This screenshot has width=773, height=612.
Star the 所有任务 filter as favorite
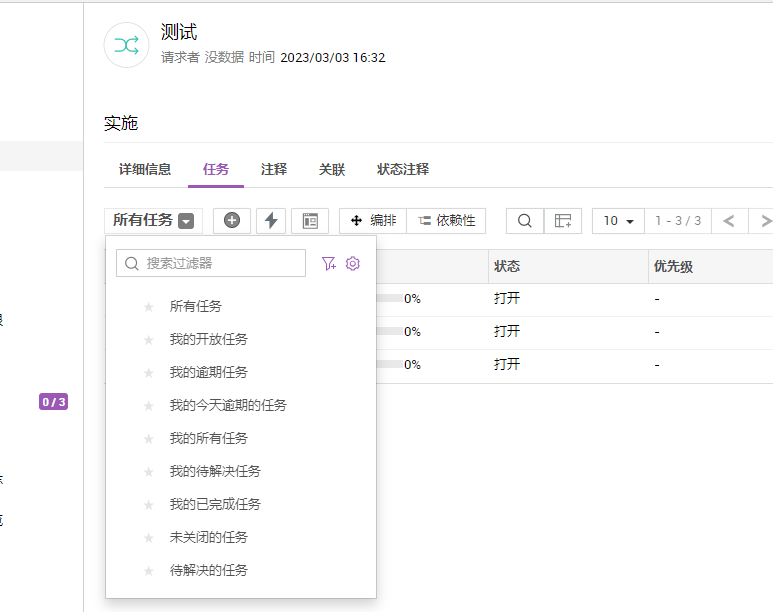(149, 307)
